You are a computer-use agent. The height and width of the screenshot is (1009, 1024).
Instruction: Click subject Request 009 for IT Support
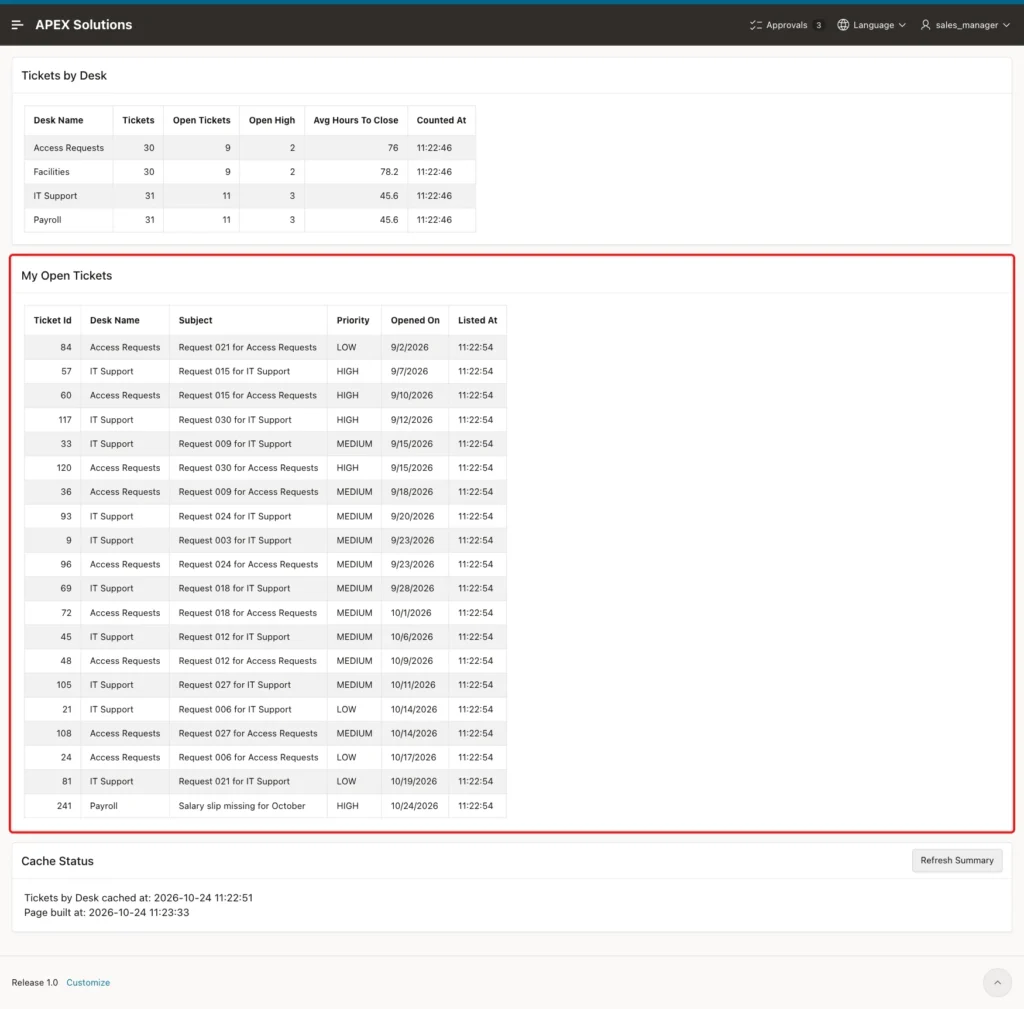235,443
